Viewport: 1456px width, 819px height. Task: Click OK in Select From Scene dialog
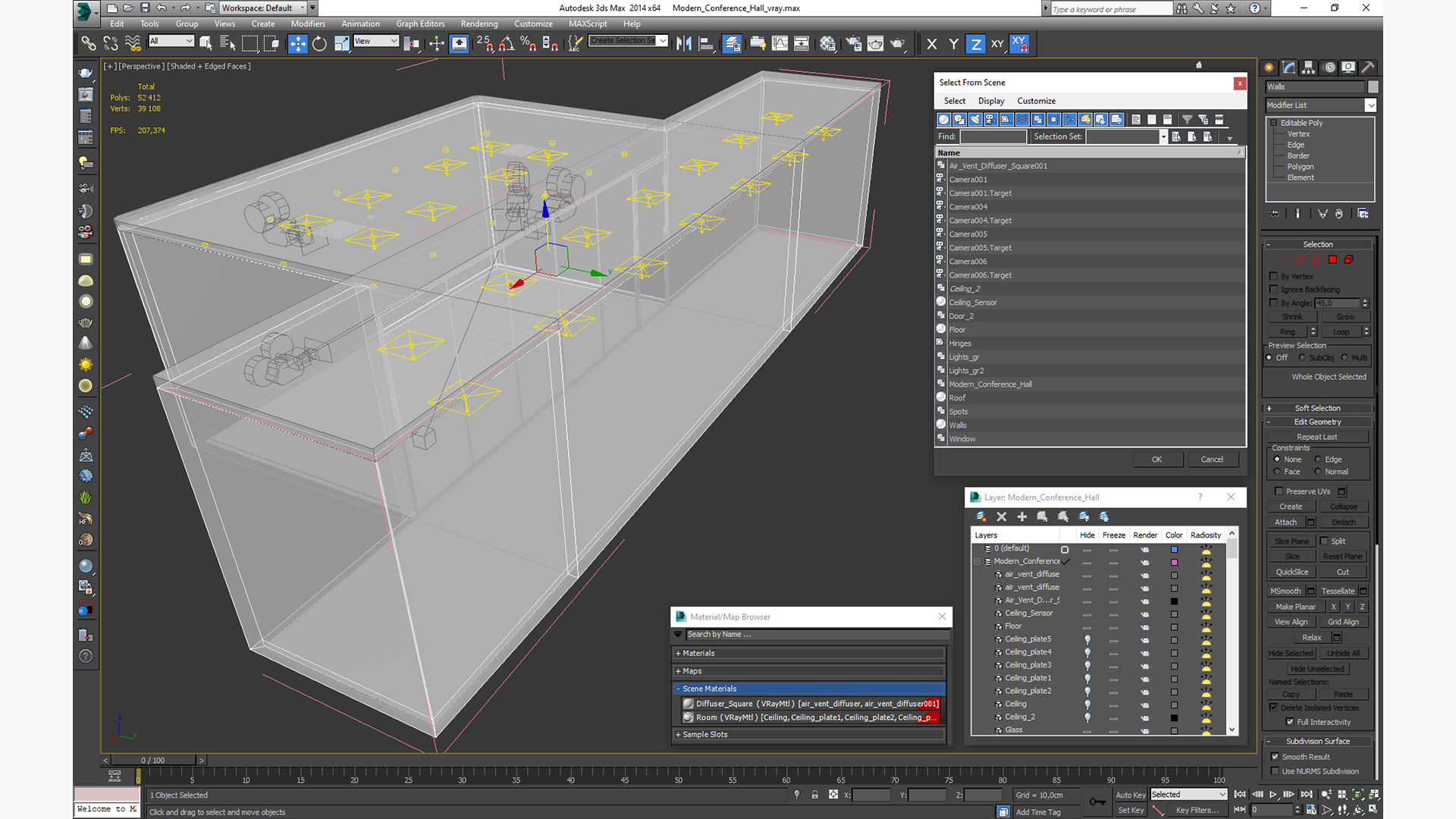point(1156,460)
